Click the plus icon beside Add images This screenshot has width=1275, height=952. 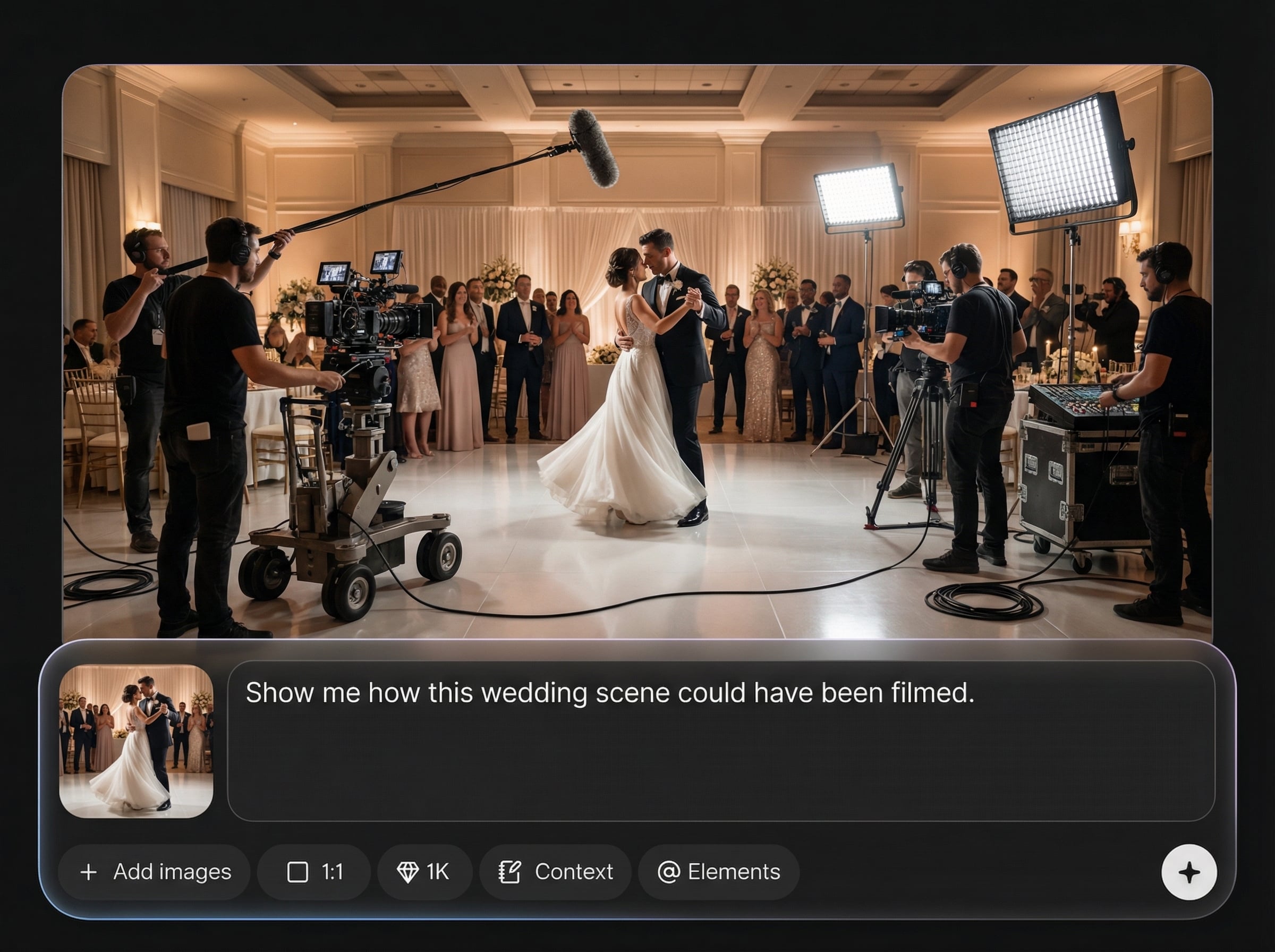[x=88, y=872]
